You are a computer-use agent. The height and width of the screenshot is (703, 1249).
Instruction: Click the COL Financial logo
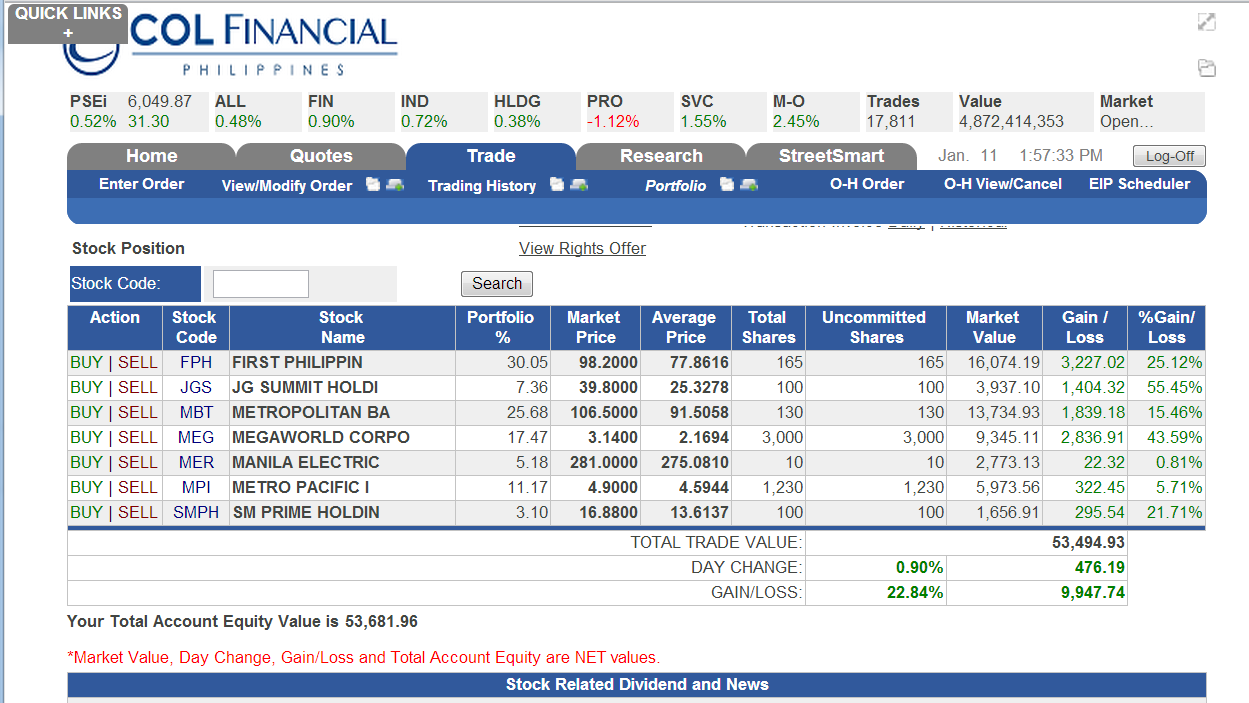(x=231, y=45)
